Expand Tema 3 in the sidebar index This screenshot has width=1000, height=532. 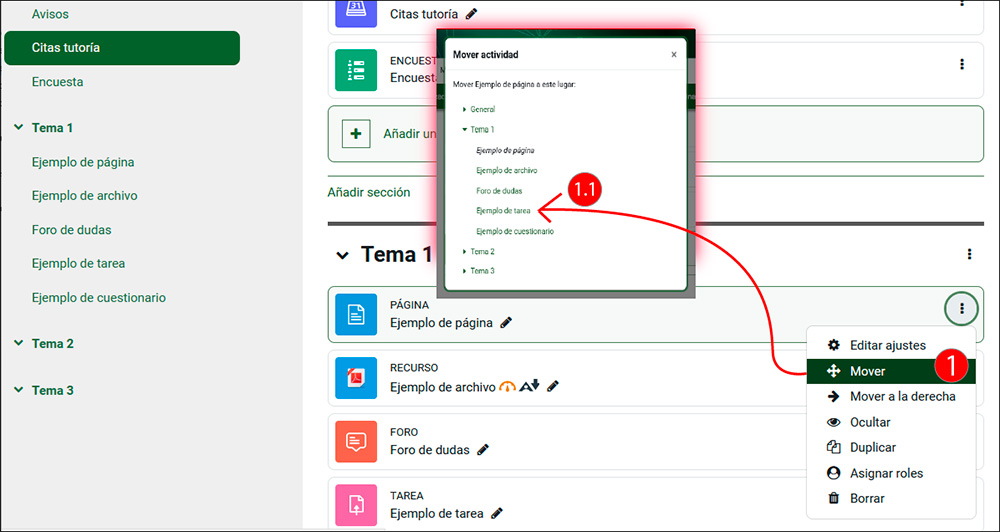click(18, 390)
